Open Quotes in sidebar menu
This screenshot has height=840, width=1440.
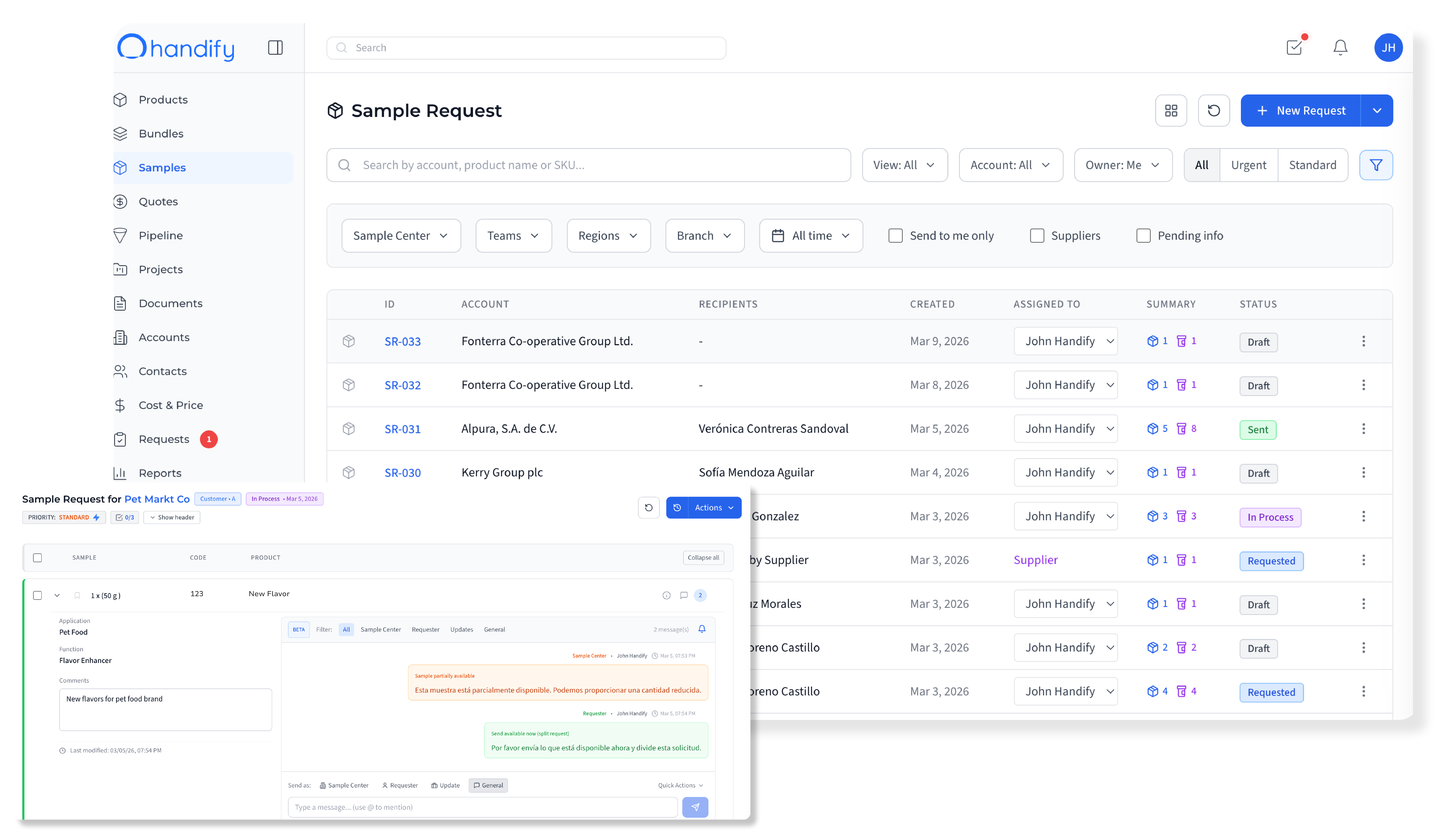(x=158, y=201)
